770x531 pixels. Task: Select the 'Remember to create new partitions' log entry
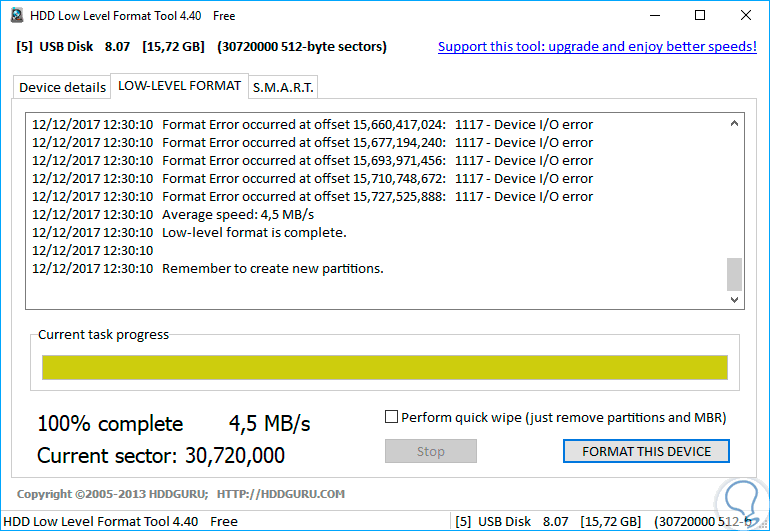pos(272,269)
